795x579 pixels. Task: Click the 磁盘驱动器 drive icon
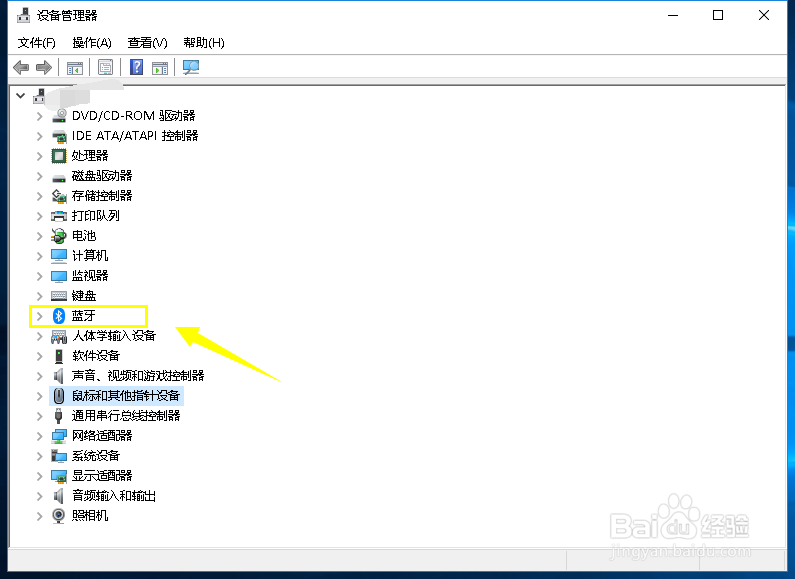[x=59, y=177]
